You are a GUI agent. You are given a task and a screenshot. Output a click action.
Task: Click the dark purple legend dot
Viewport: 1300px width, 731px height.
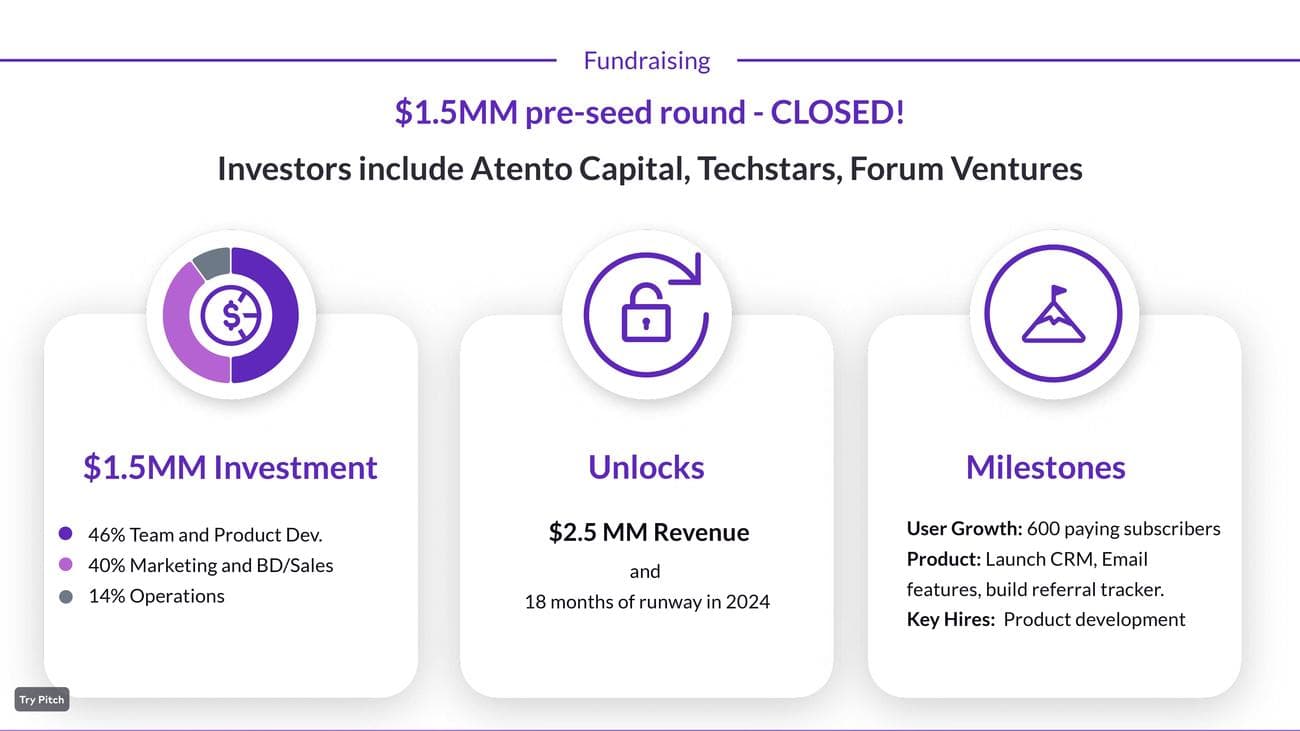(66, 534)
